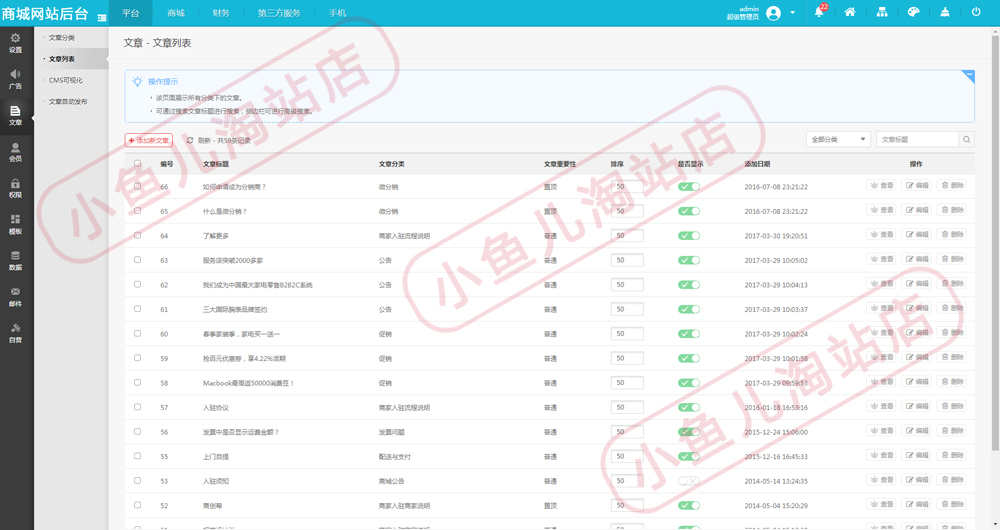The width and height of the screenshot is (1000, 530).
Task: Open CMS可视化 submenu item
Action: [66, 80]
